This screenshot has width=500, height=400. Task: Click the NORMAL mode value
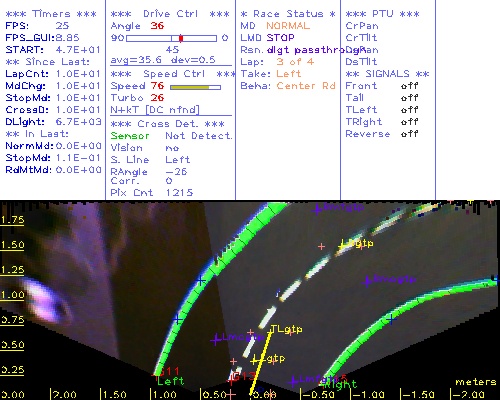tap(288, 26)
